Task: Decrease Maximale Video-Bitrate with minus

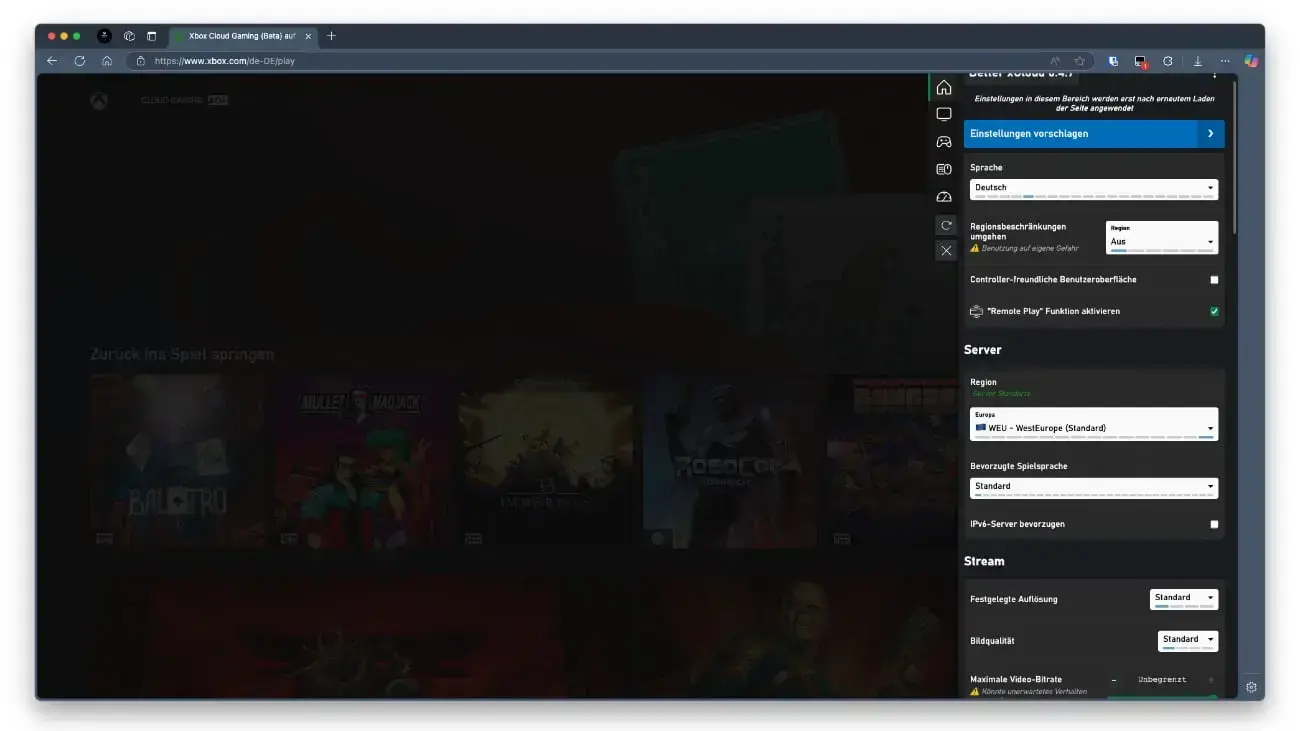Action: pos(1114,680)
